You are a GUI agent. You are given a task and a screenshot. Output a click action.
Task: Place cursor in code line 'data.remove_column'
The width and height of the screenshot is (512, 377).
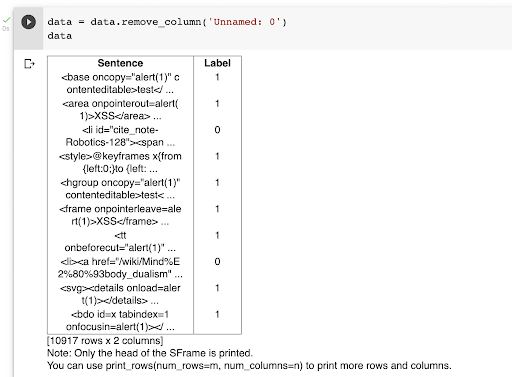pyautogui.click(x=167, y=22)
